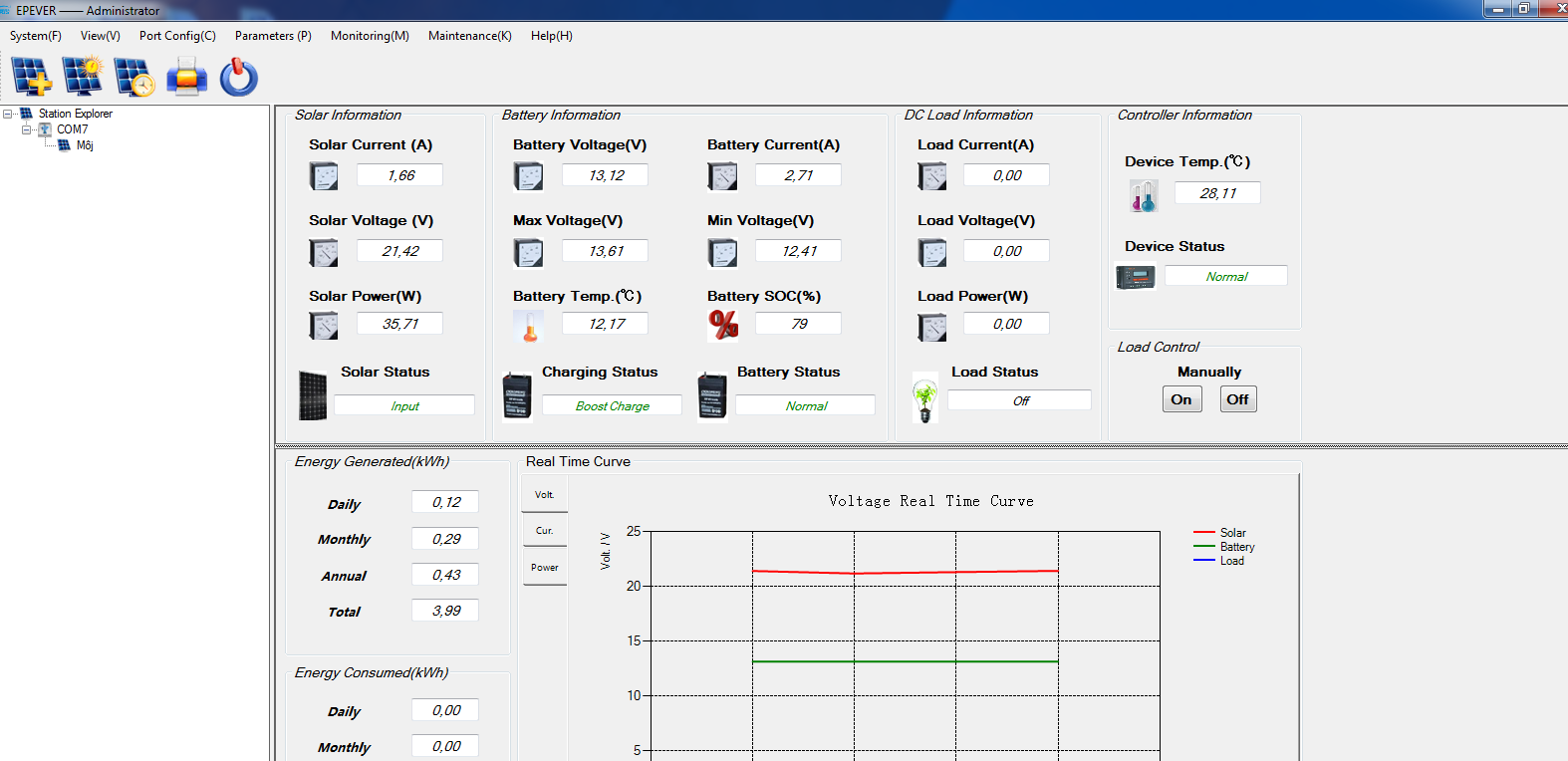
Task: Click the solar panel with clock icon
Action: click(x=134, y=77)
